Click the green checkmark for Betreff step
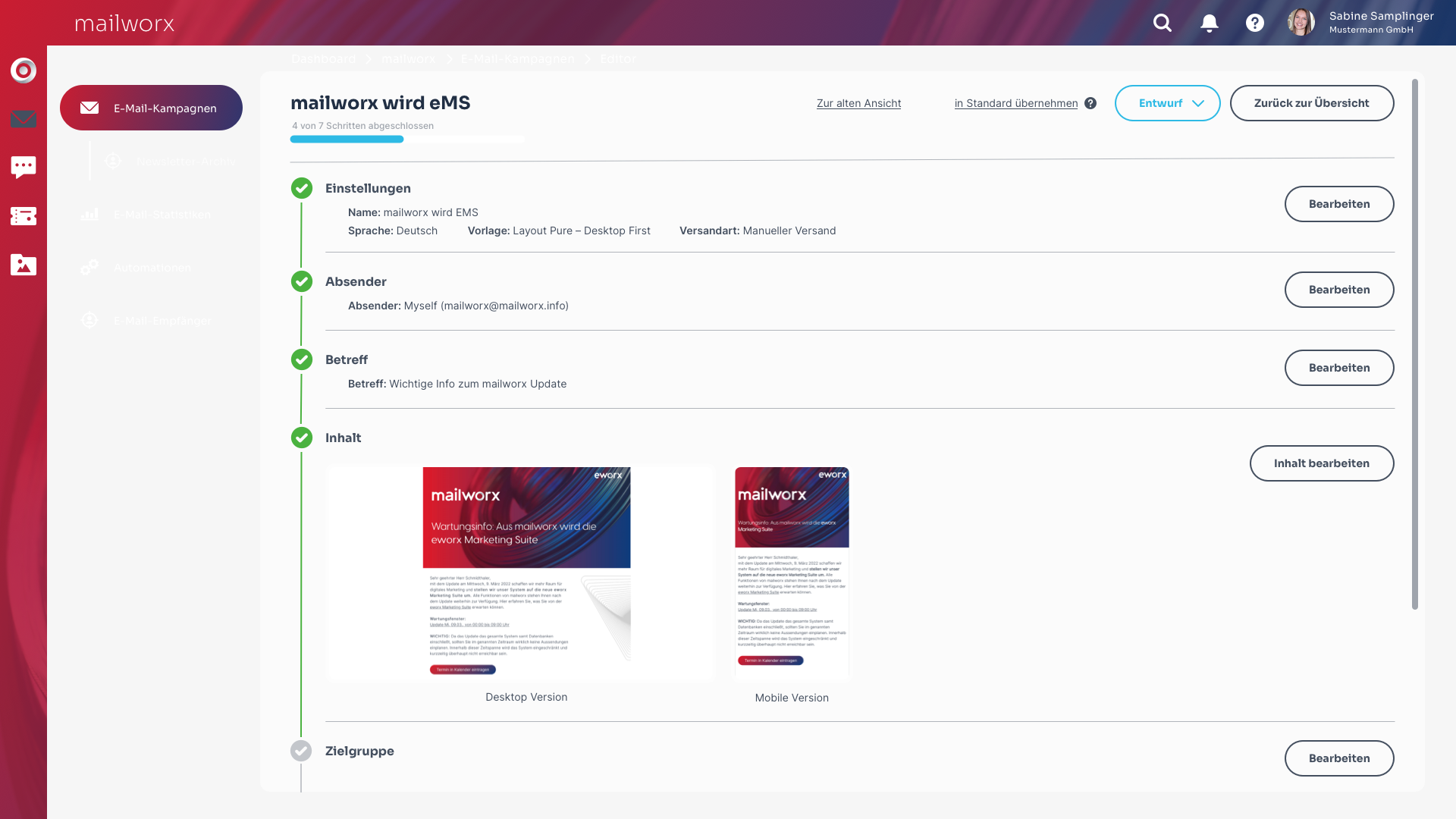 tap(302, 359)
